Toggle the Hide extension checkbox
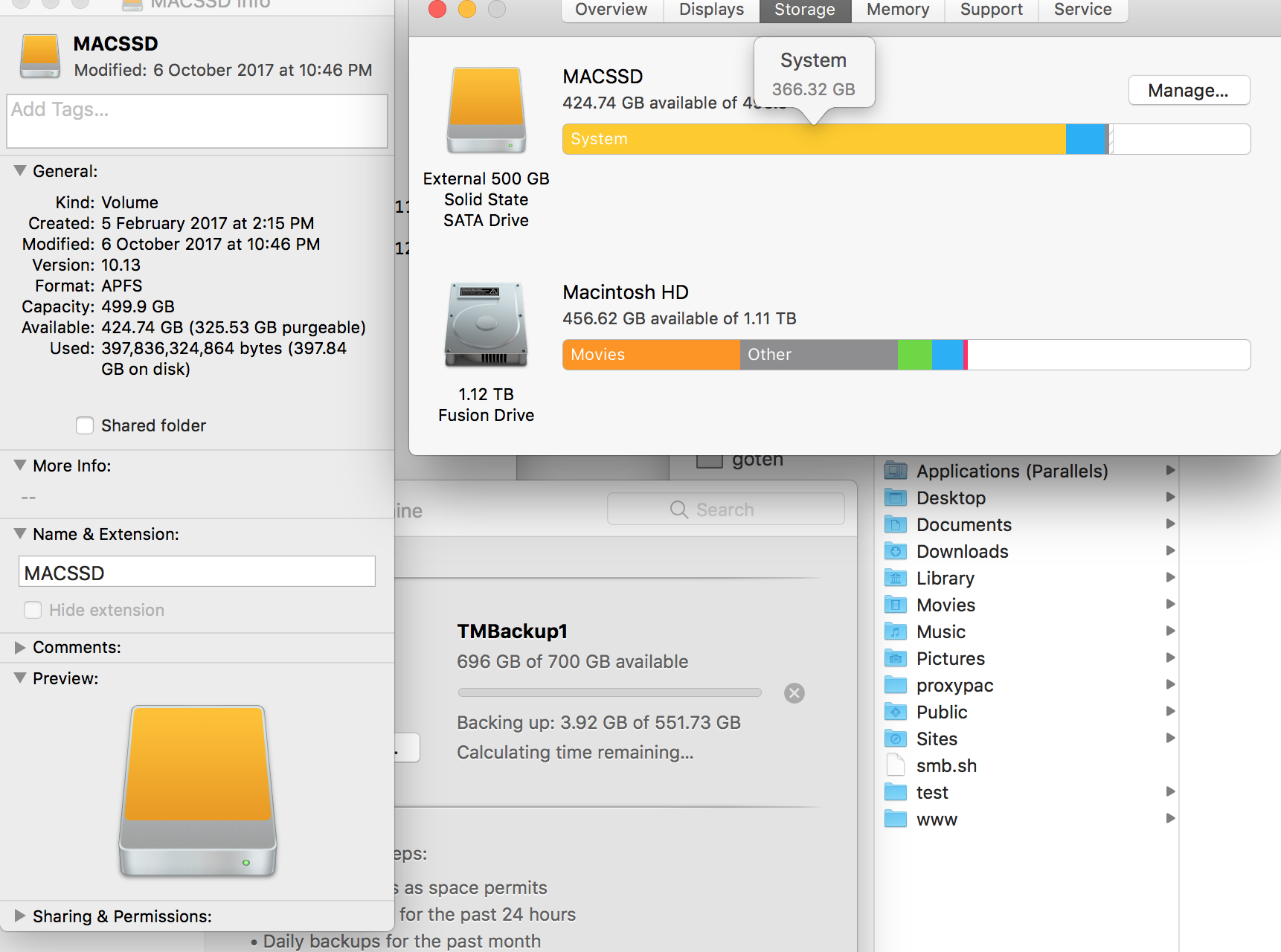 [33, 610]
